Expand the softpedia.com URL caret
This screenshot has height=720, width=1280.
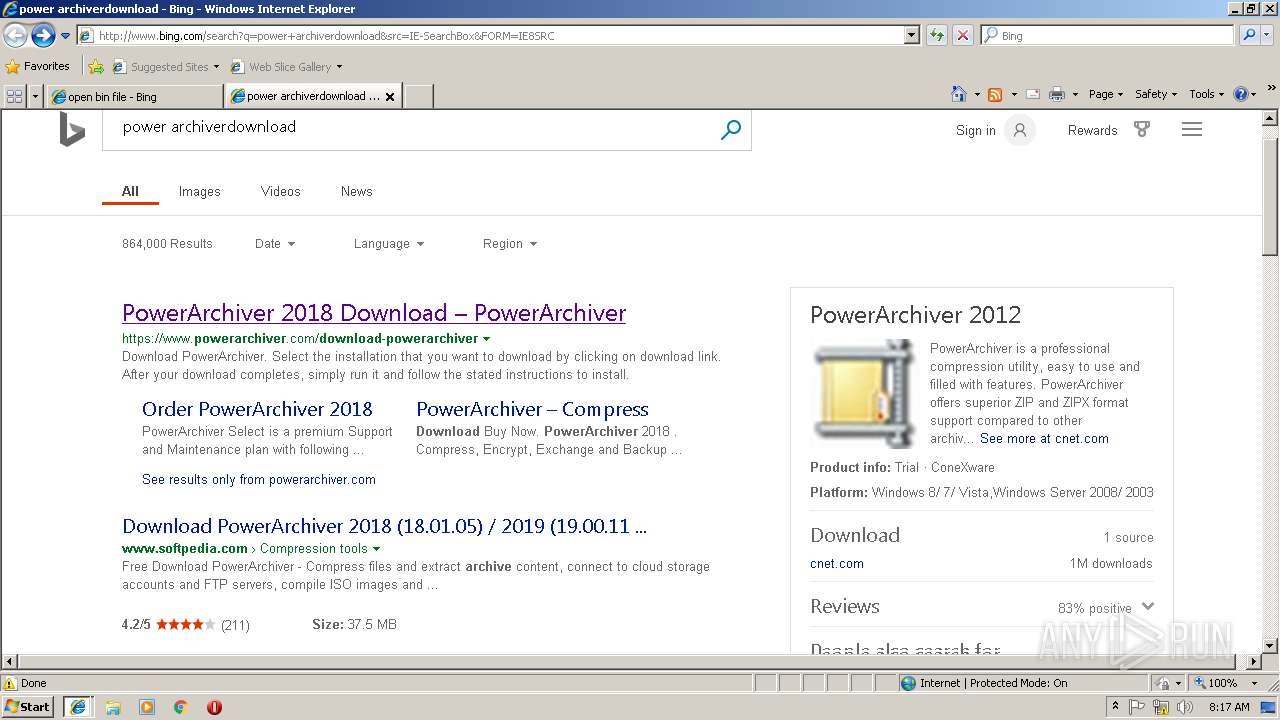[x=377, y=549]
